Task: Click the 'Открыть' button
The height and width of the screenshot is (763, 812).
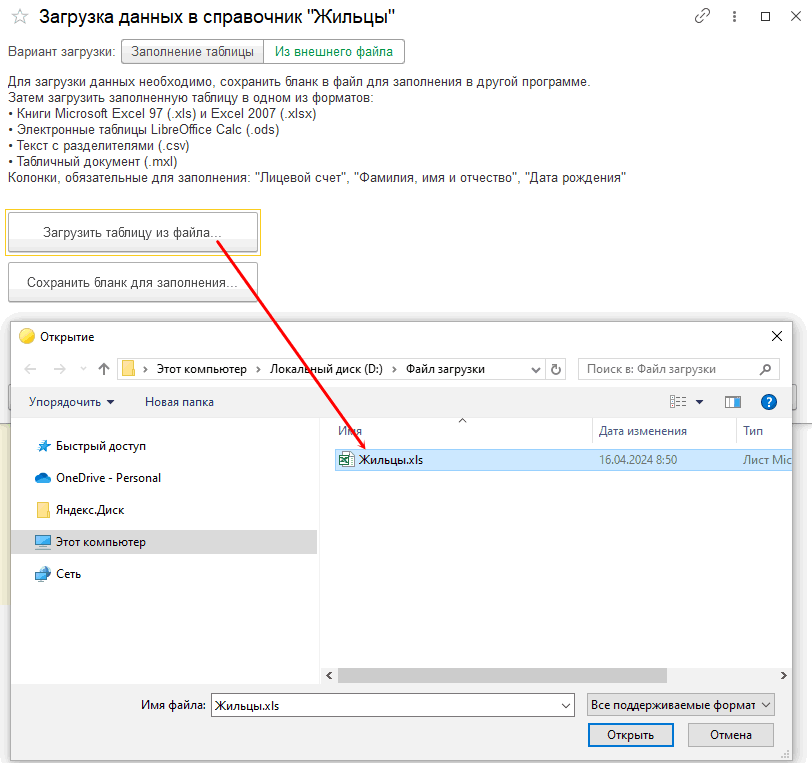Action: (630, 735)
